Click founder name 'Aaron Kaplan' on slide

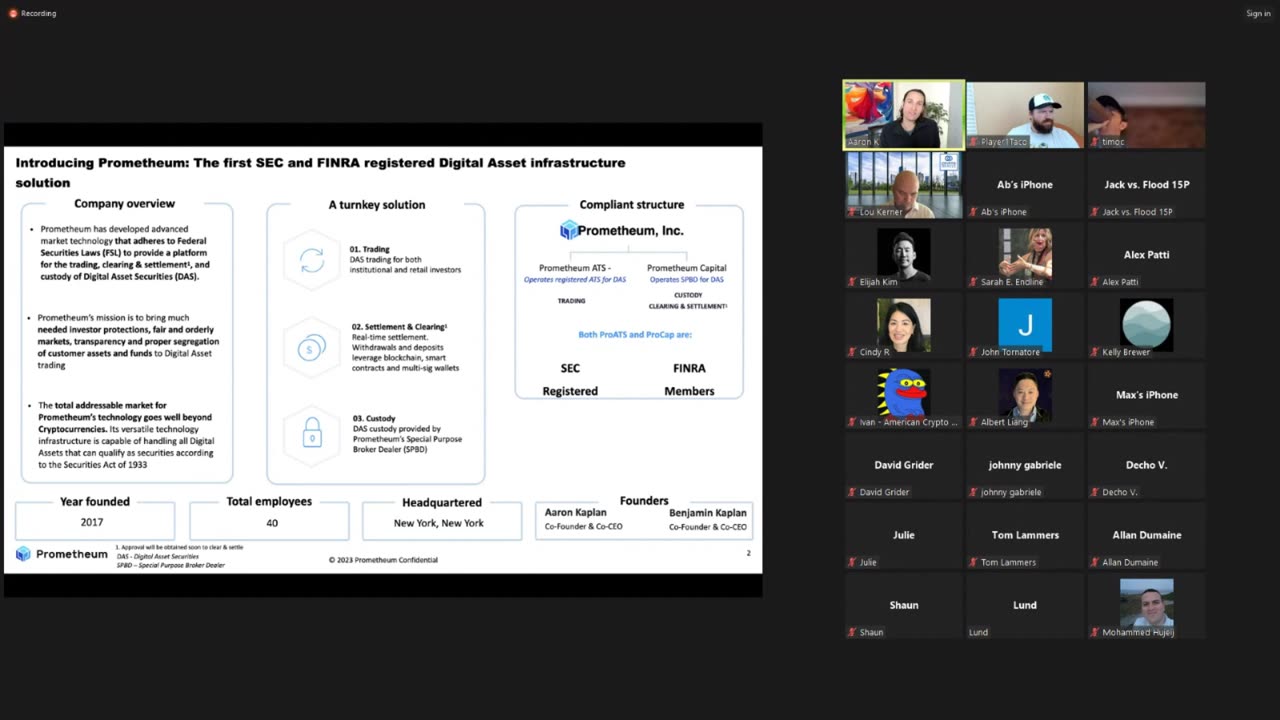pos(576,513)
